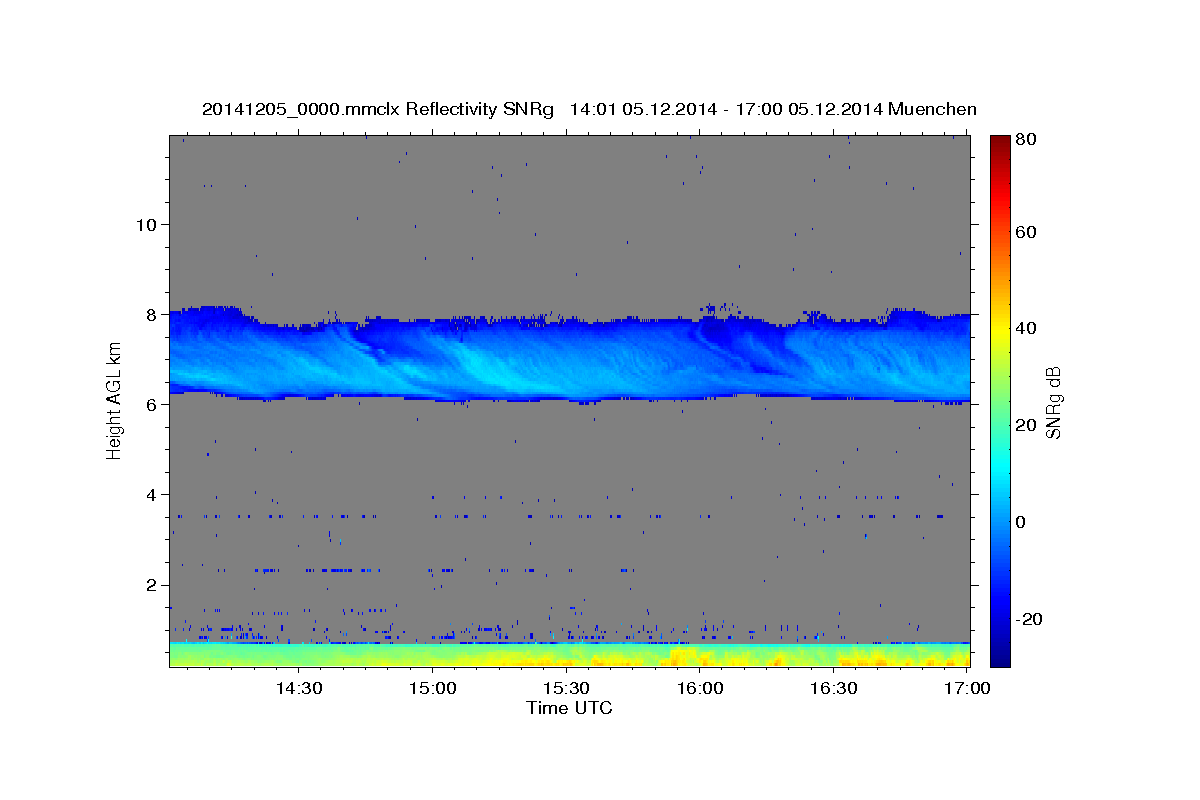Click the colorbar value 60
1200x800 pixels.
pyautogui.click(x=1027, y=232)
